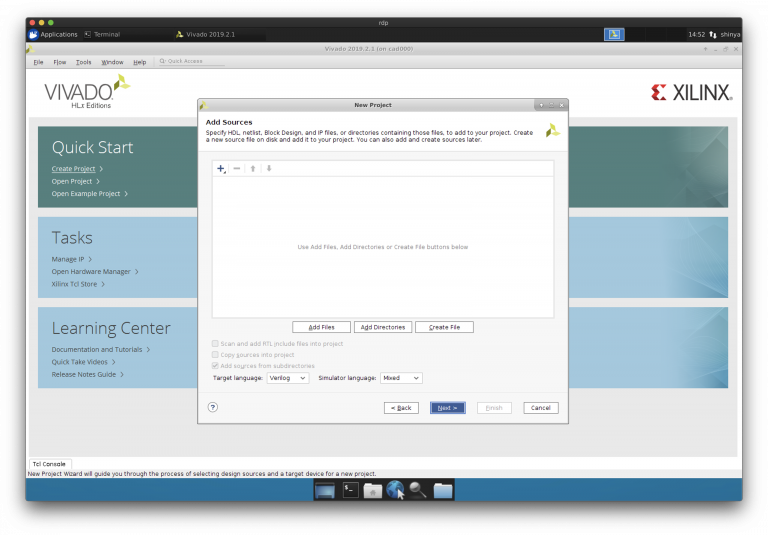Image resolution: width=768 pixels, height=535 pixels.
Task: Toggle Scan and add RTL include files
Action: click(215, 344)
